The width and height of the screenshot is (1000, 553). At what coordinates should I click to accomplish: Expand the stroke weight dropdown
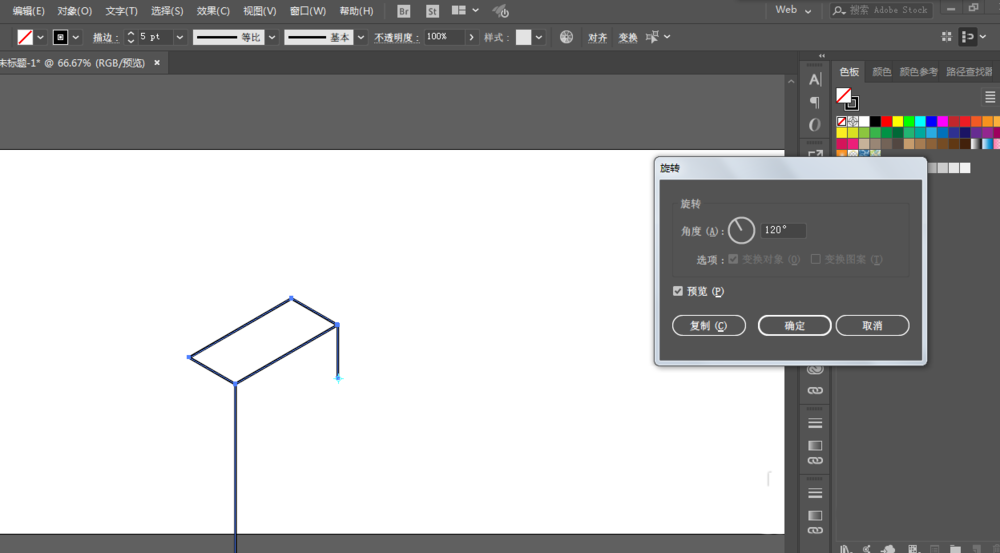point(180,38)
